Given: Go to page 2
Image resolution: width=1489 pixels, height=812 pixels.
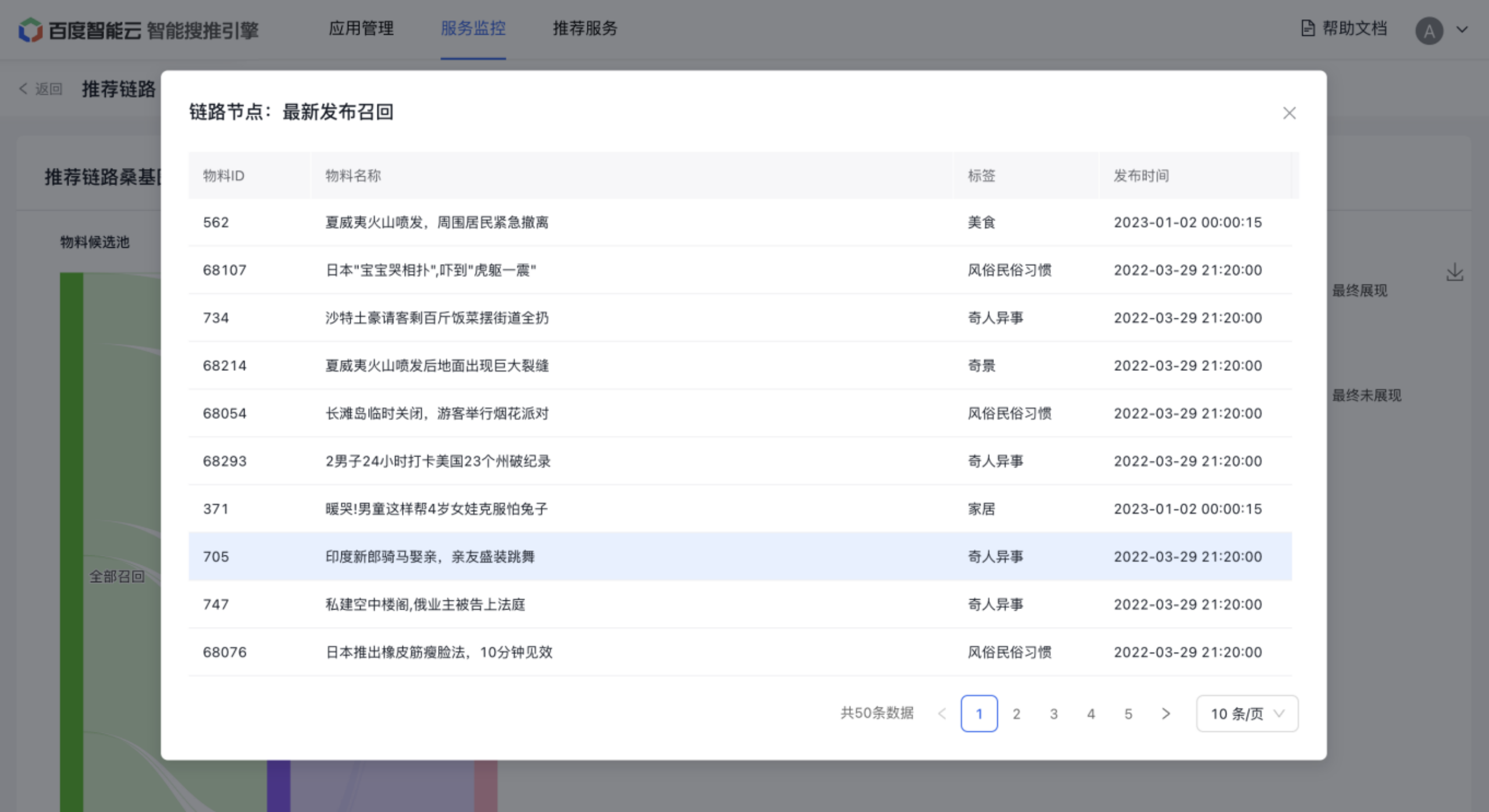Looking at the screenshot, I should coord(1016,714).
